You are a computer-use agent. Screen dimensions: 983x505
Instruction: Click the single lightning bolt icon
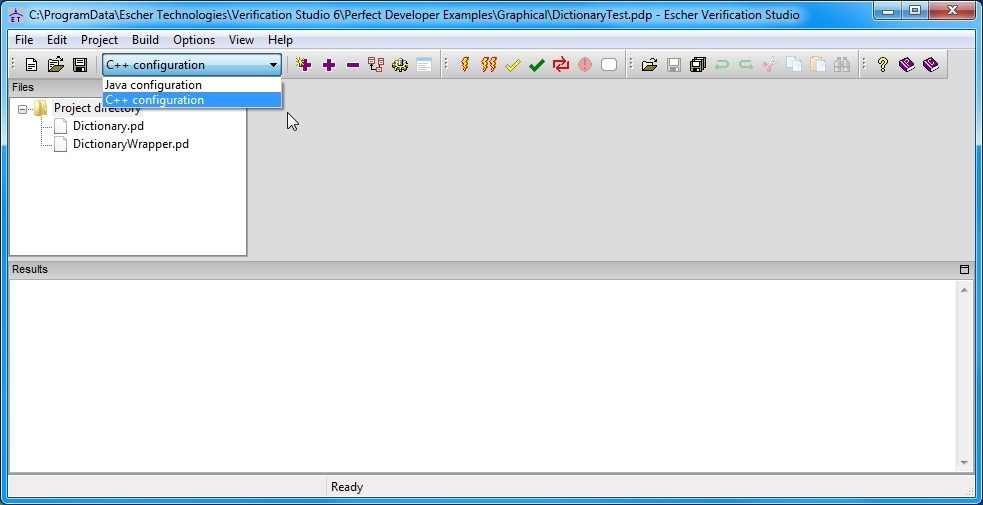(465, 65)
